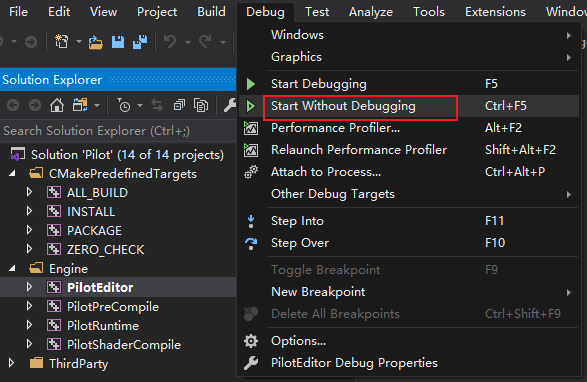Open debug Options gear entry
Viewport: 587px width, 382px height.
tap(408, 341)
